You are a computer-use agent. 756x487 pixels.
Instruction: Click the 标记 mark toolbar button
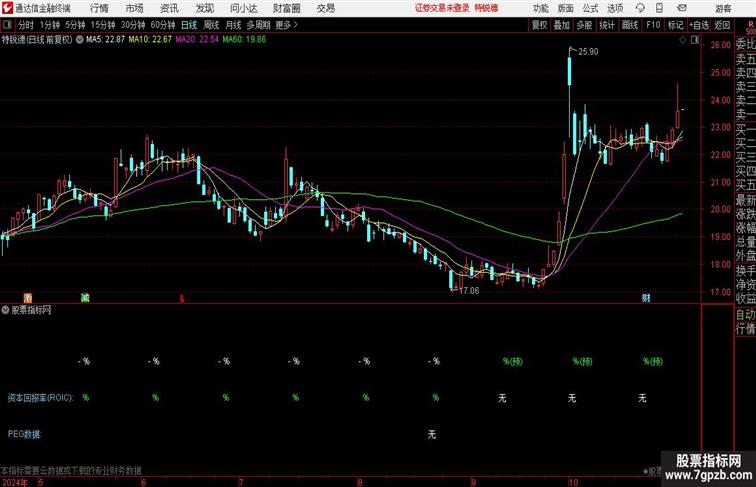pos(675,25)
